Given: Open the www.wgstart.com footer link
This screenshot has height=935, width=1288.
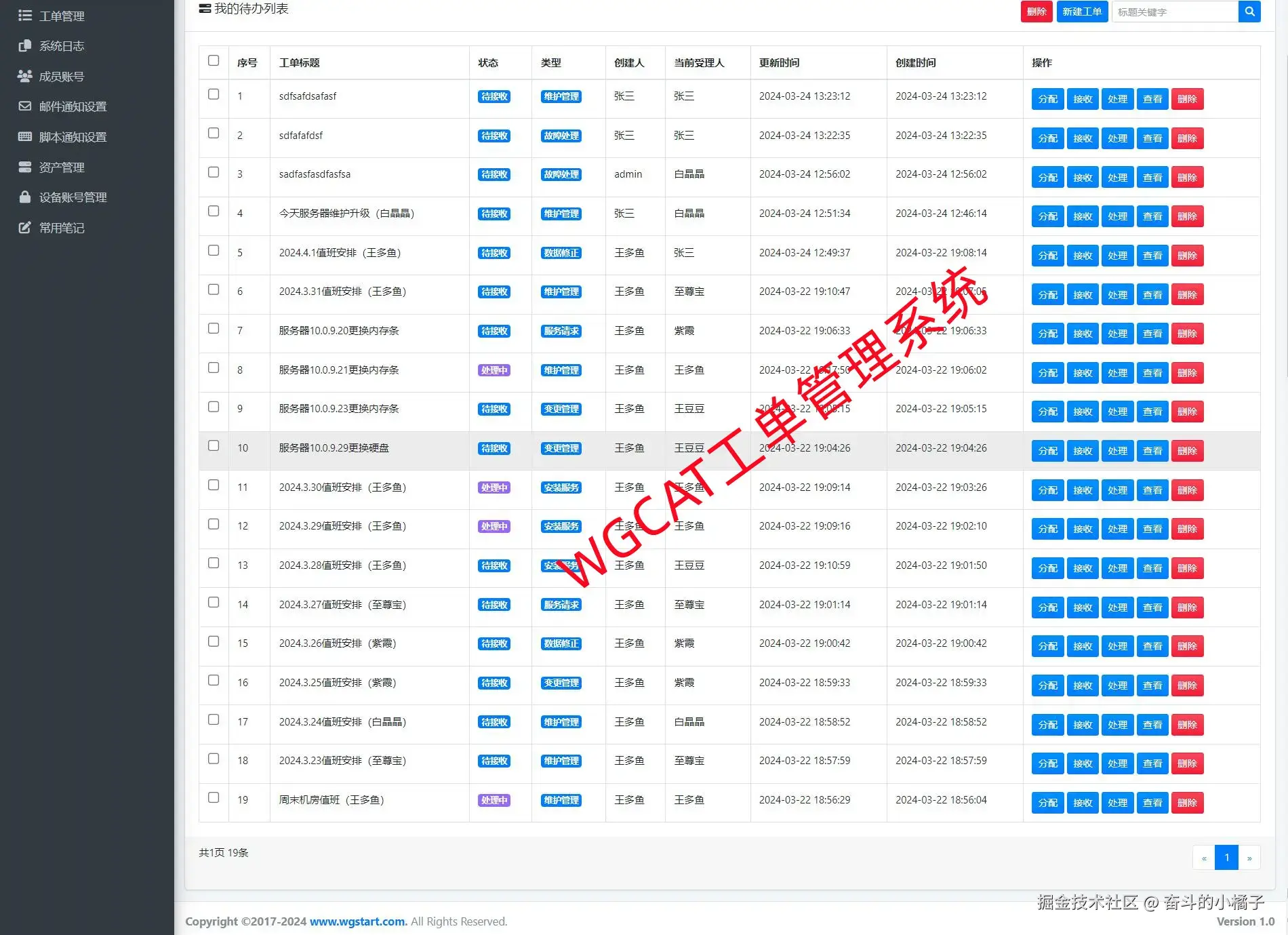Looking at the screenshot, I should tap(359, 921).
